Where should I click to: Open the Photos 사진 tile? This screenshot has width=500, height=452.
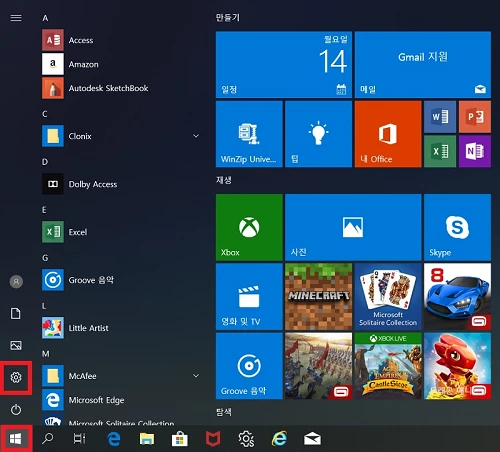click(x=353, y=227)
